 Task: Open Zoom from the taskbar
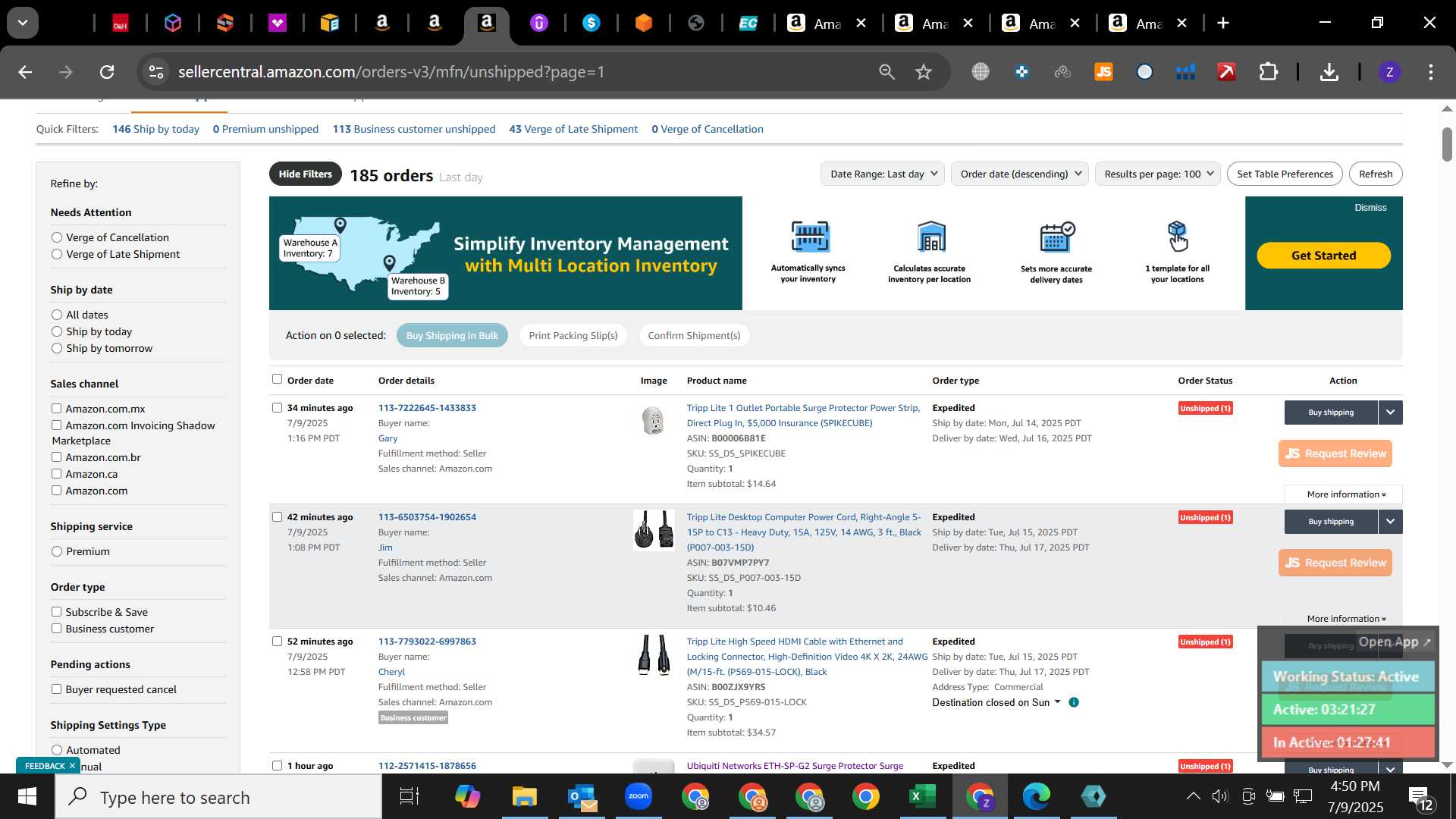click(x=639, y=797)
